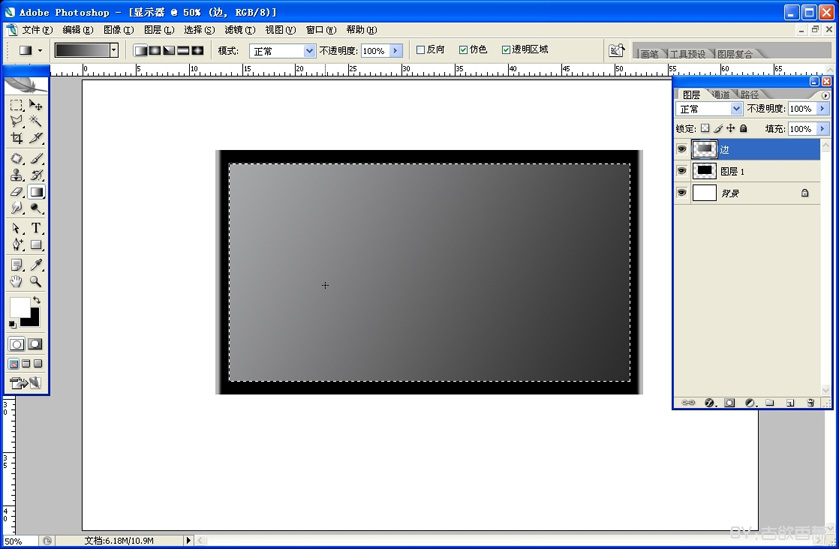
Task: Switch to full screen with menu bar
Action: tap(26, 364)
